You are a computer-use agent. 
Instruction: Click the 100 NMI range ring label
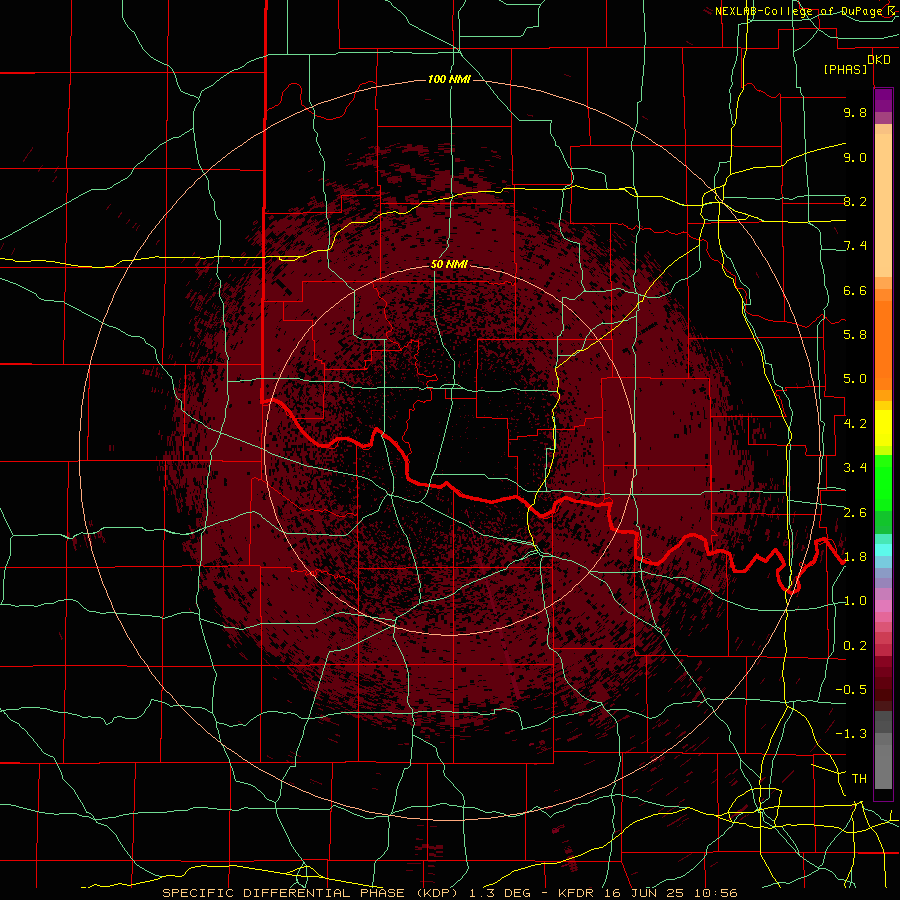point(449,79)
